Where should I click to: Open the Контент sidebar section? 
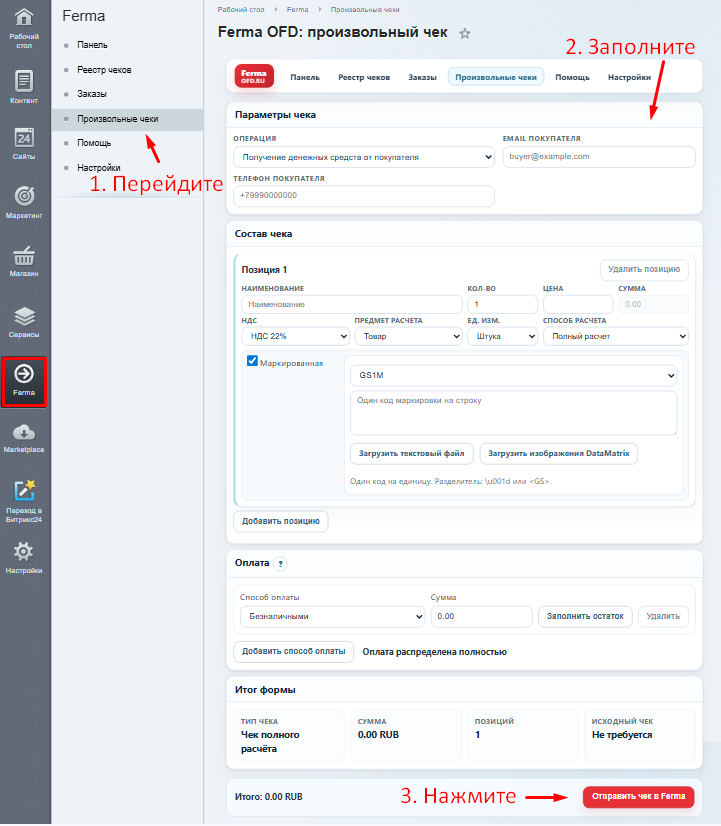point(24,87)
